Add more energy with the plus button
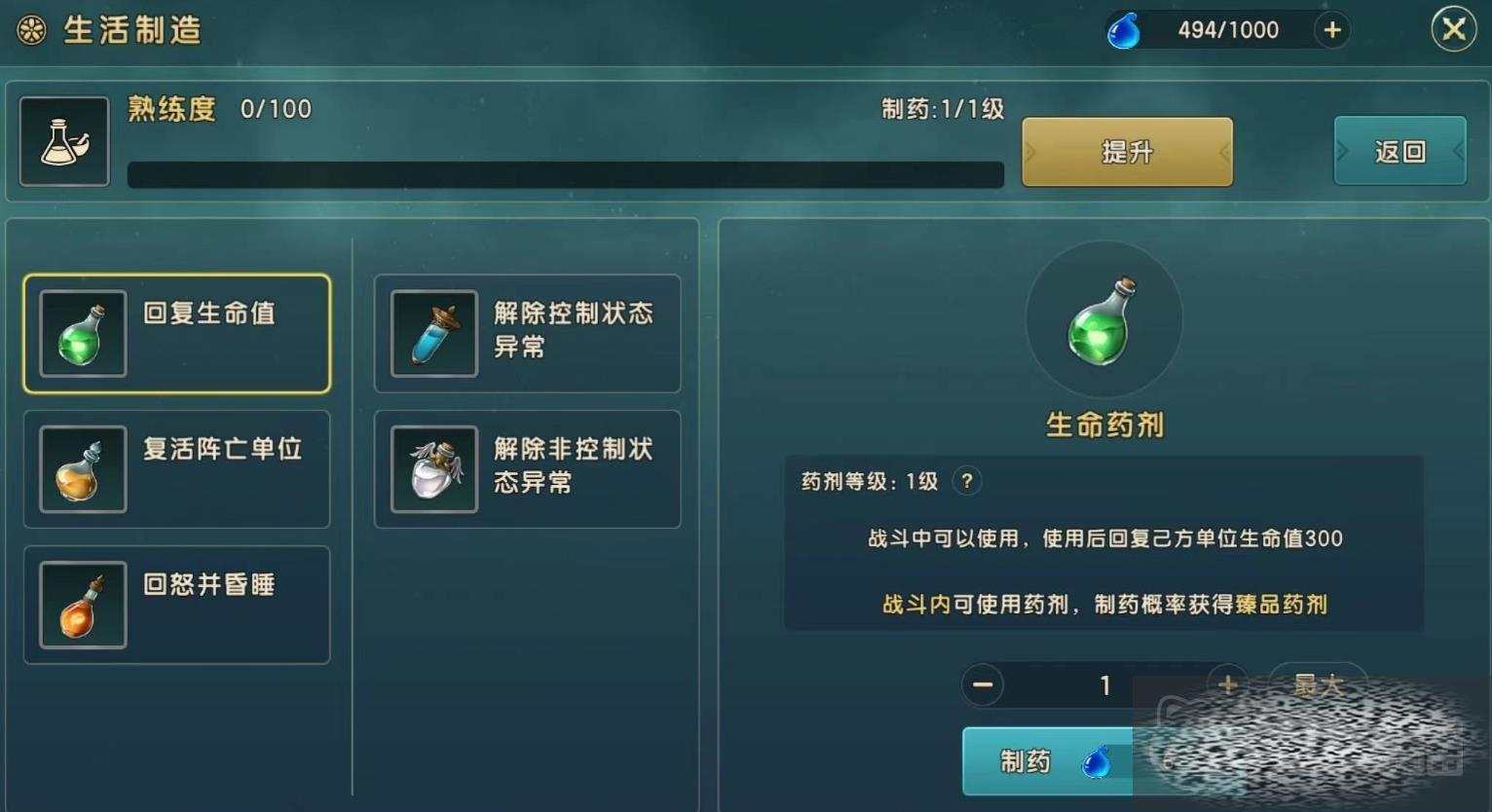The width and height of the screenshot is (1492, 812). point(1331,30)
